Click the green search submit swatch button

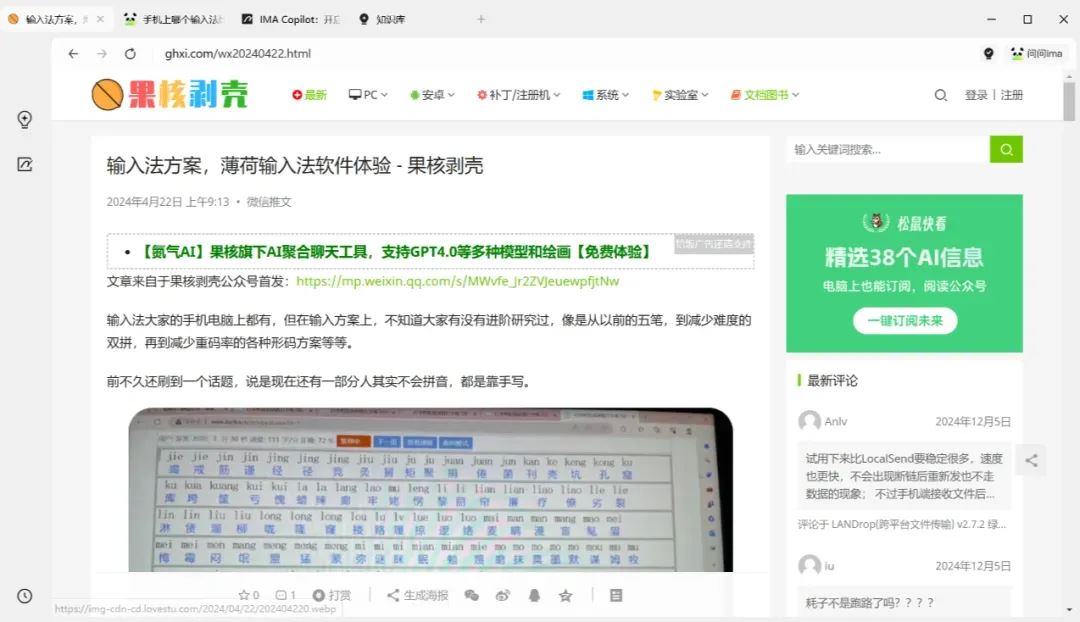tap(1006, 148)
